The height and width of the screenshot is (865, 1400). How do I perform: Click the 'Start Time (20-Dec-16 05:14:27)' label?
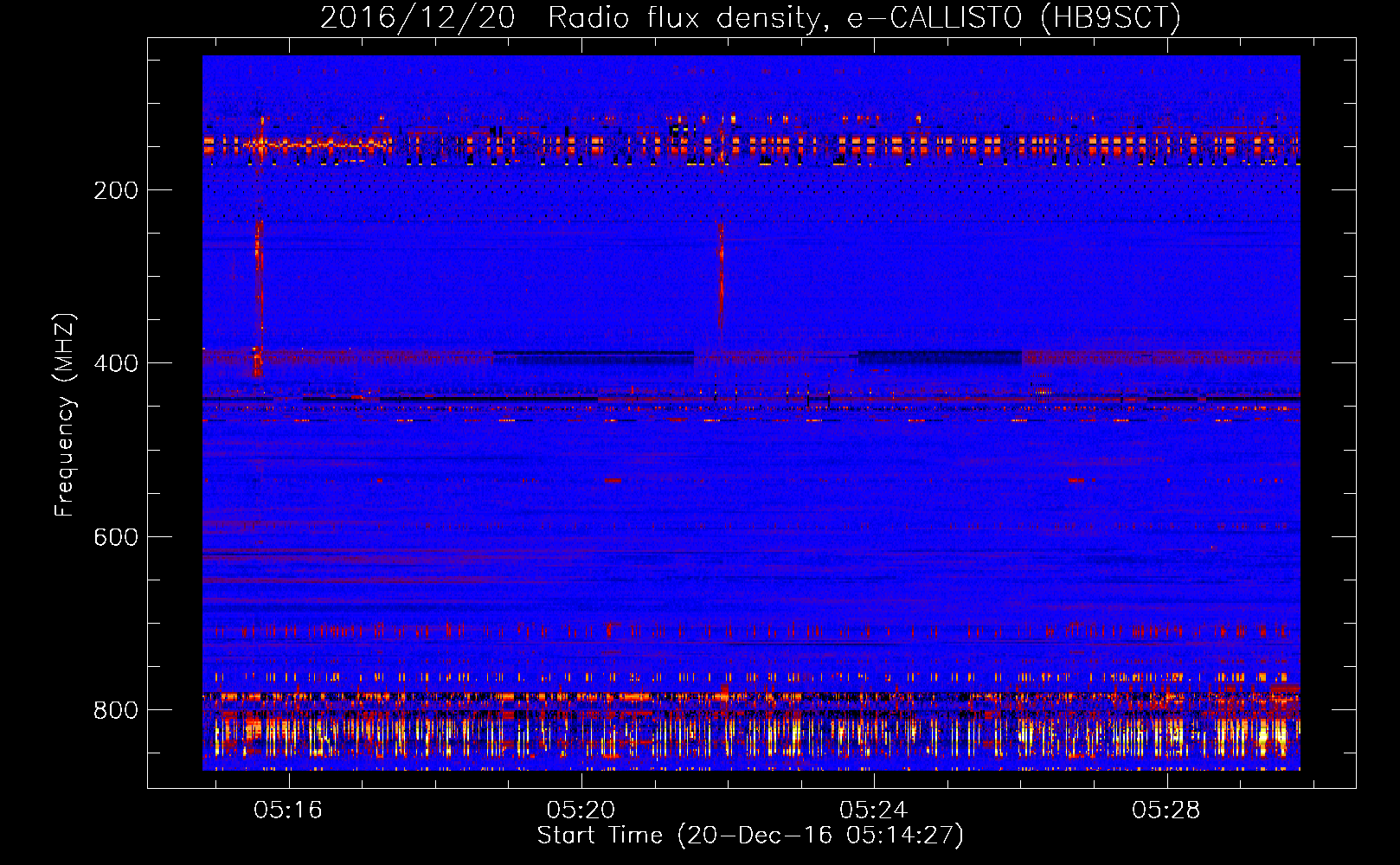coord(750,836)
